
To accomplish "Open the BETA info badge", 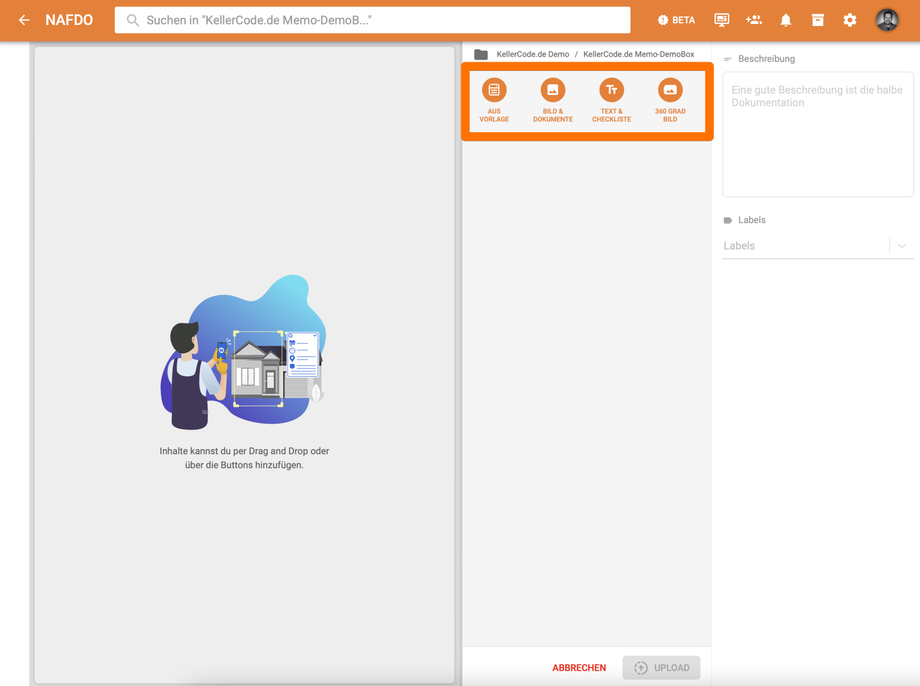I will [676, 20].
